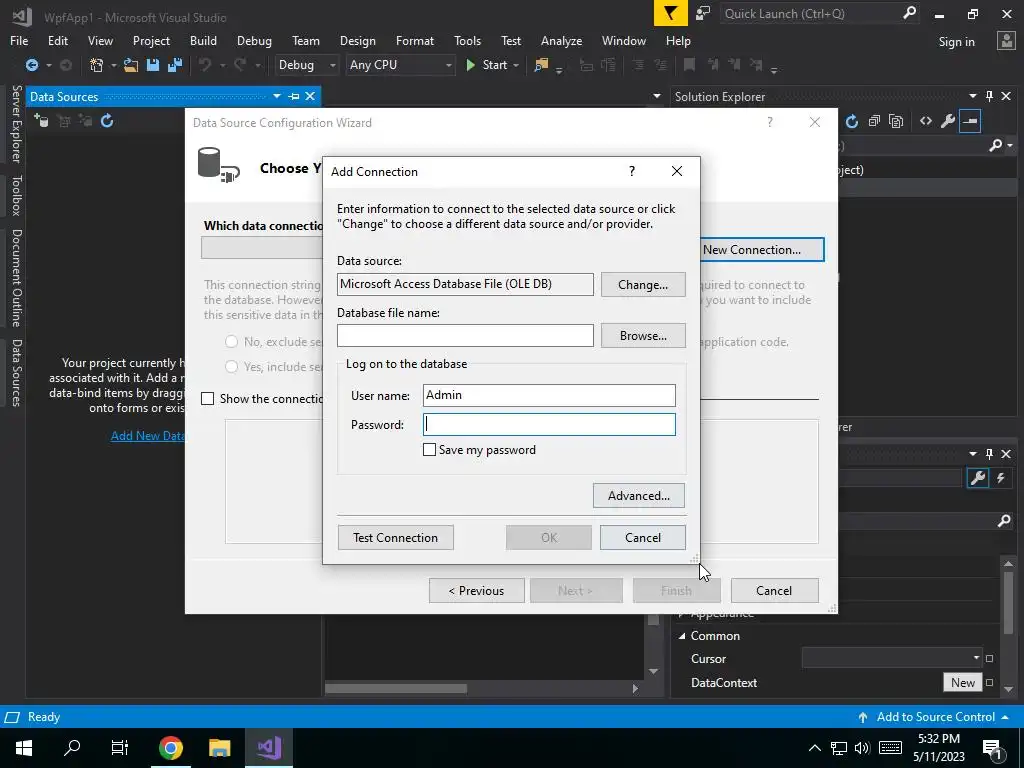Click the notifications flag icon
1024x768 pixels.
(x=670, y=13)
